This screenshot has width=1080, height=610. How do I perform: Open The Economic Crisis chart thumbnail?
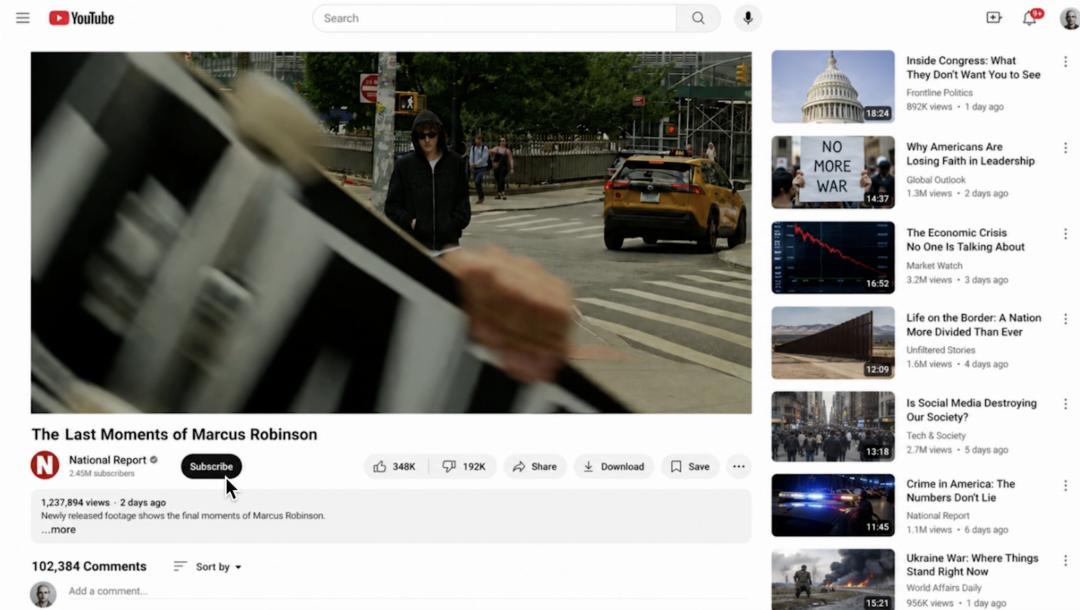pos(833,257)
